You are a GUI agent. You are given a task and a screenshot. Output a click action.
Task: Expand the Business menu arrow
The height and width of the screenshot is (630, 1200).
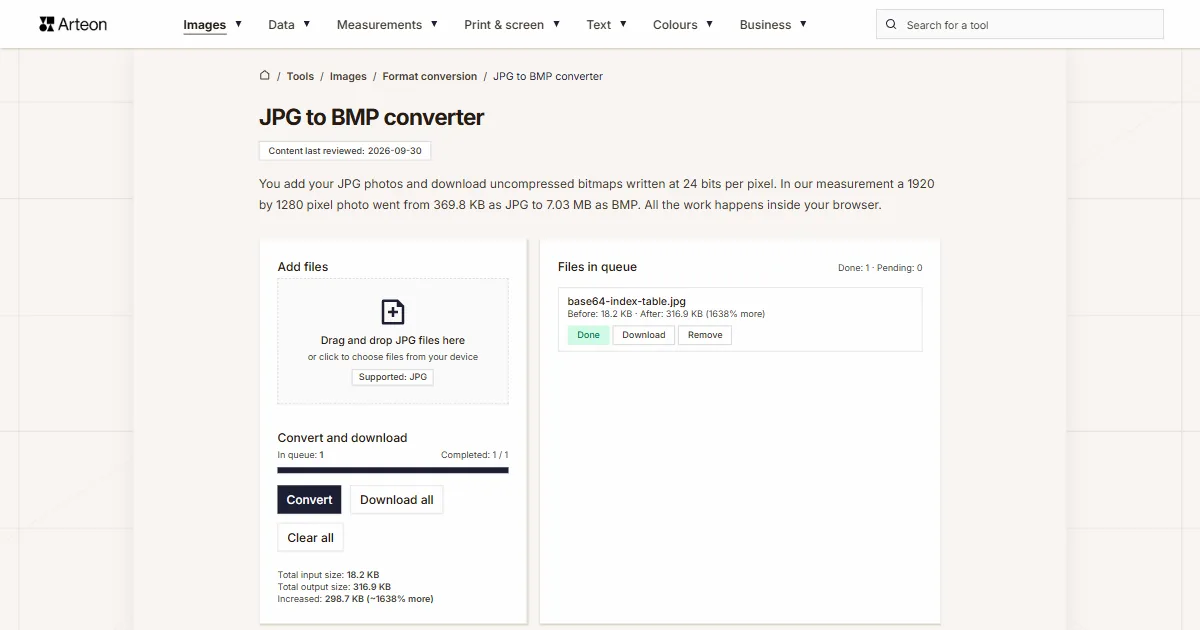[803, 24]
